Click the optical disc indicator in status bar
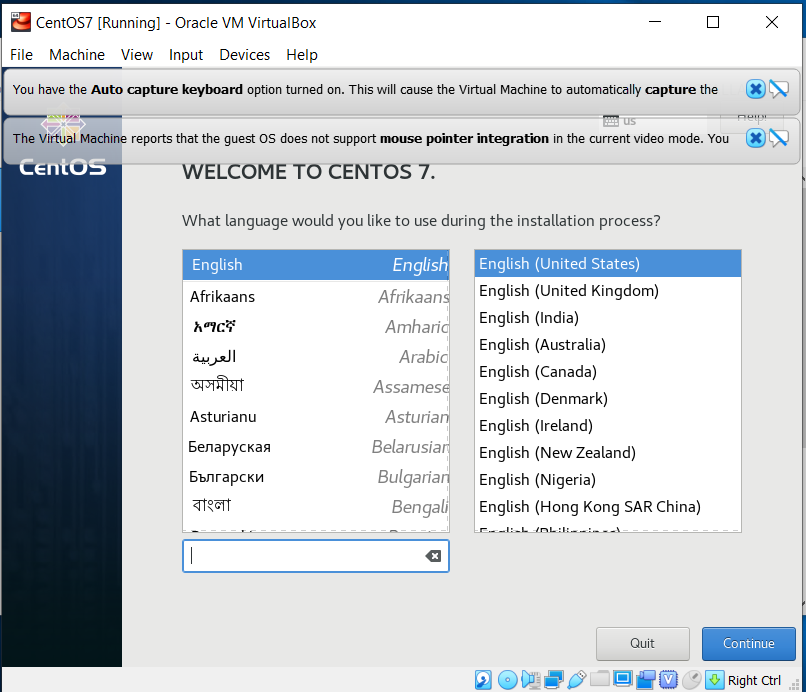 point(507,680)
